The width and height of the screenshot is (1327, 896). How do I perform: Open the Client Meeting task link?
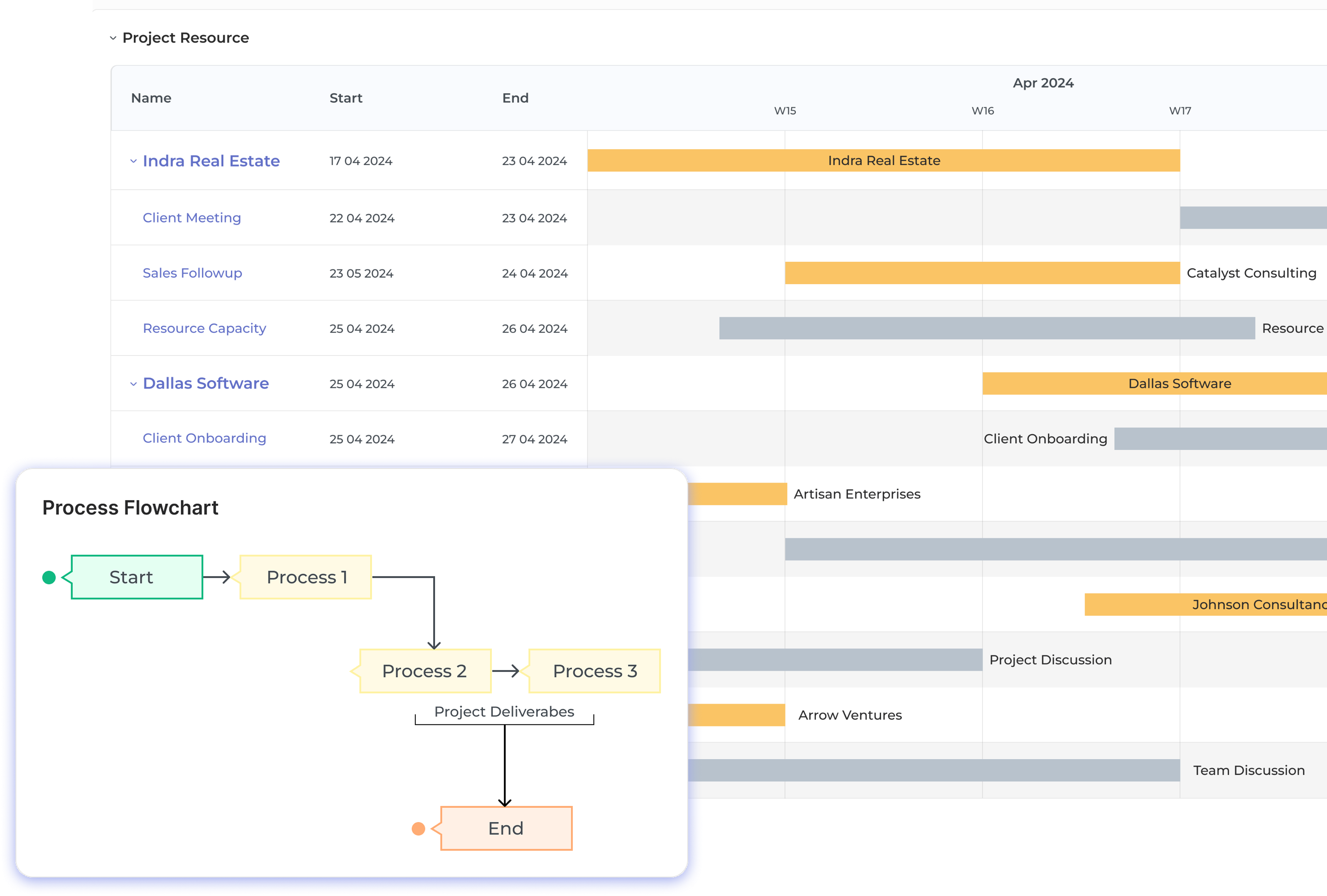pyautogui.click(x=192, y=218)
